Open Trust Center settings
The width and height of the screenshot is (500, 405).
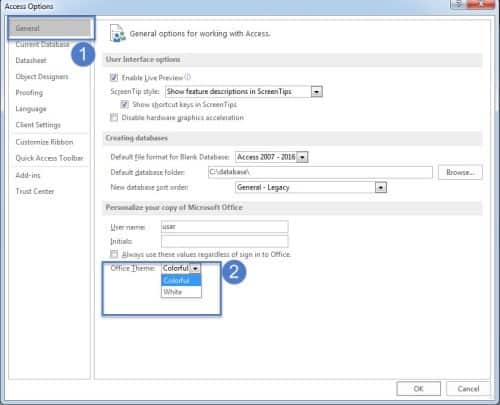pos(35,191)
